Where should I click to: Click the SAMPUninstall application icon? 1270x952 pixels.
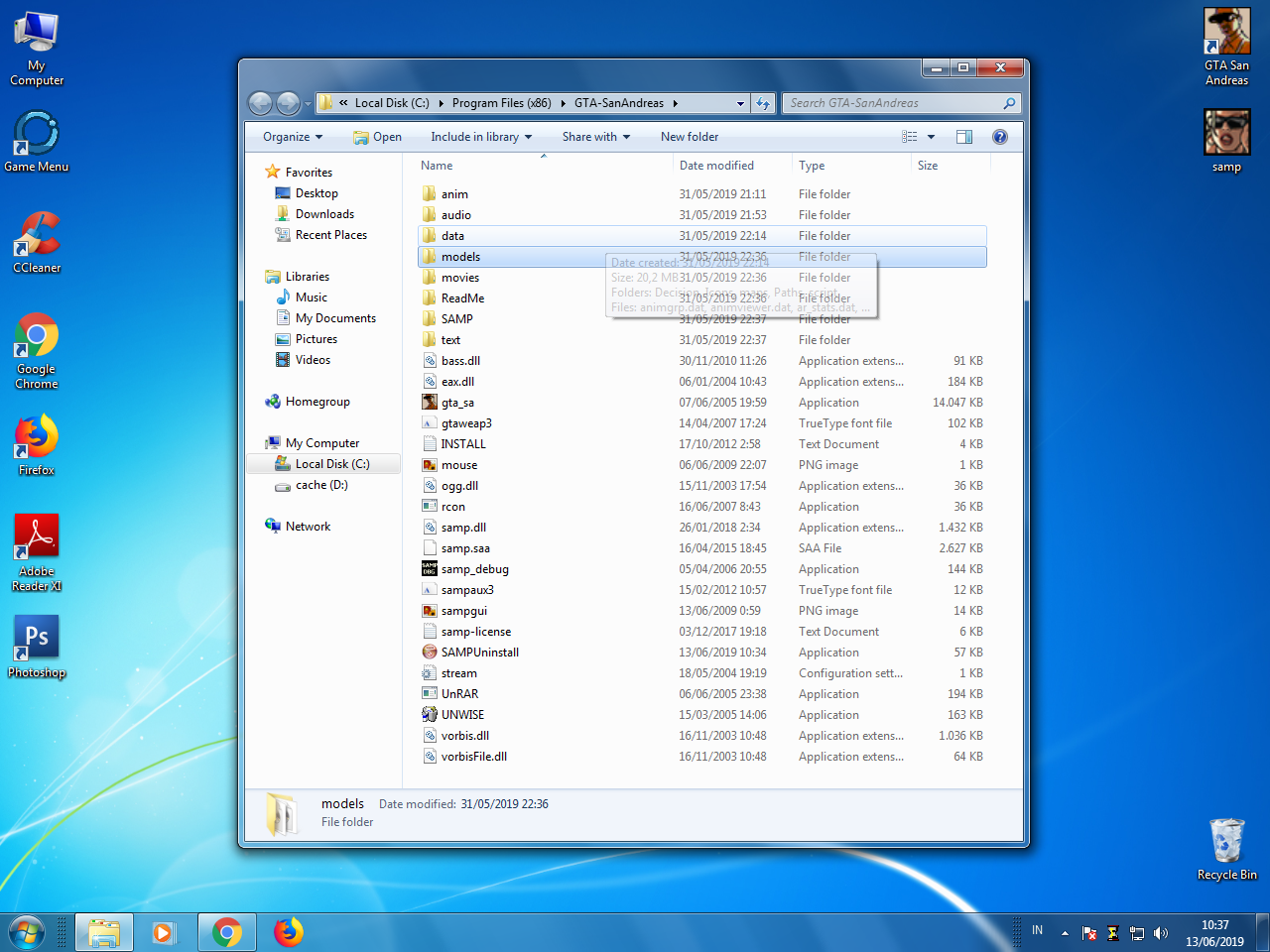coord(430,653)
